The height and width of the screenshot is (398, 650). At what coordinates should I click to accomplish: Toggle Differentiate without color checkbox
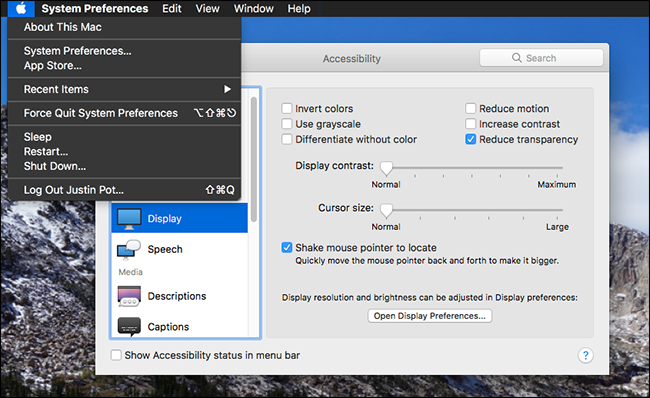[x=286, y=139]
